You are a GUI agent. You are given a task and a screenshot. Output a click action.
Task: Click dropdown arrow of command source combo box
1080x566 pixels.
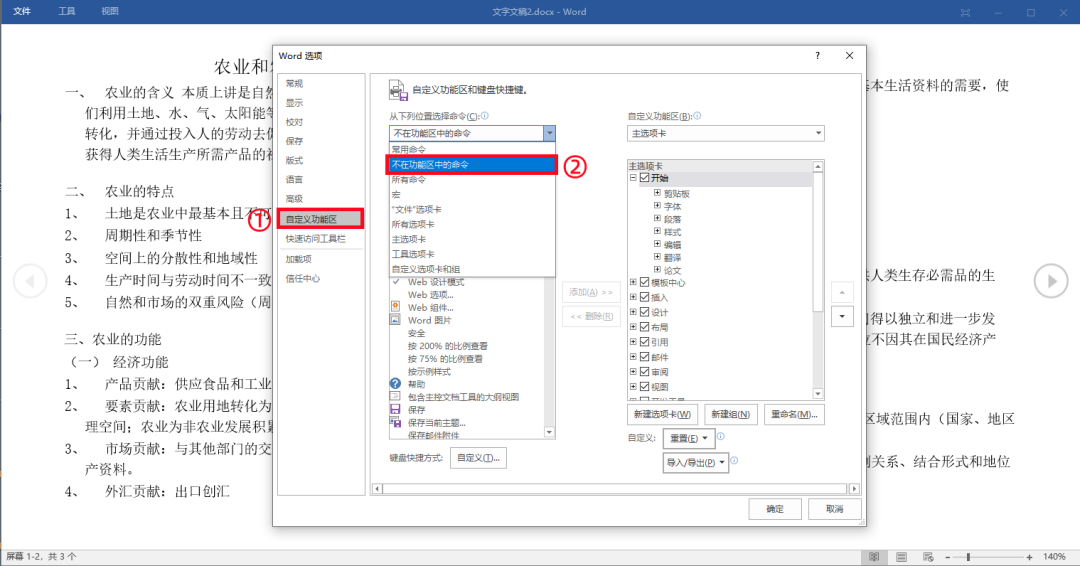(x=549, y=133)
